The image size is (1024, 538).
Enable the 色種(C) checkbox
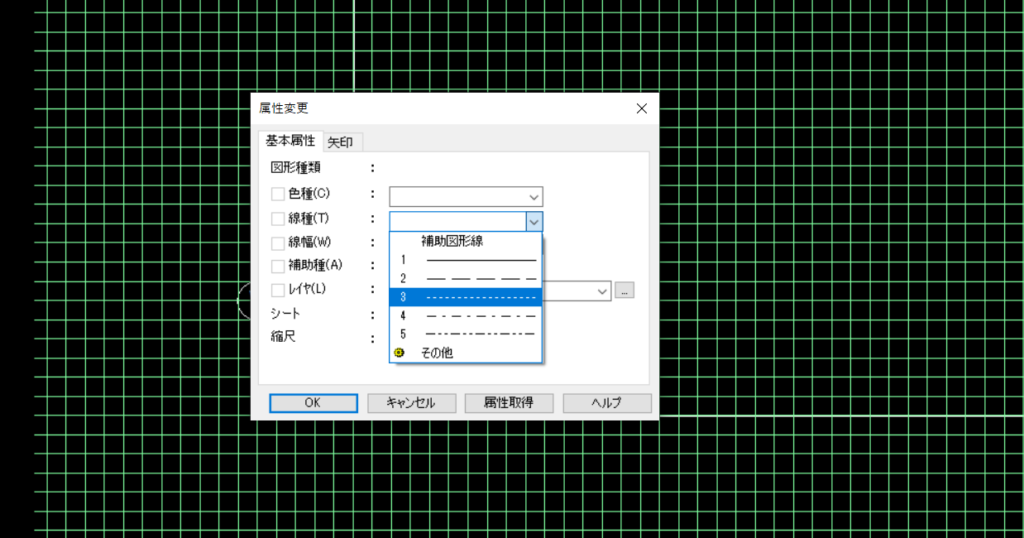pos(278,194)
